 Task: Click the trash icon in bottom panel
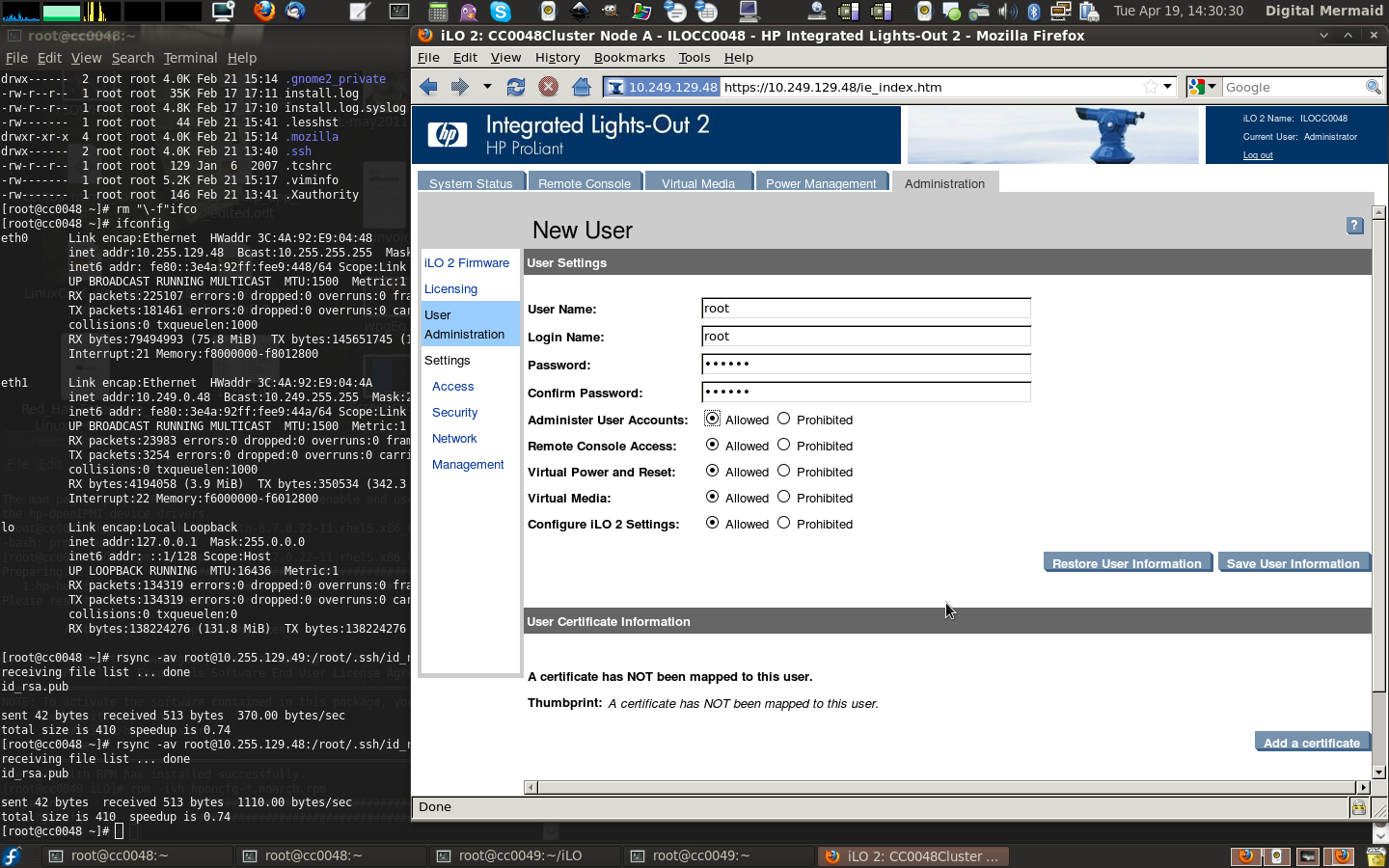(x=1375, y=855)
